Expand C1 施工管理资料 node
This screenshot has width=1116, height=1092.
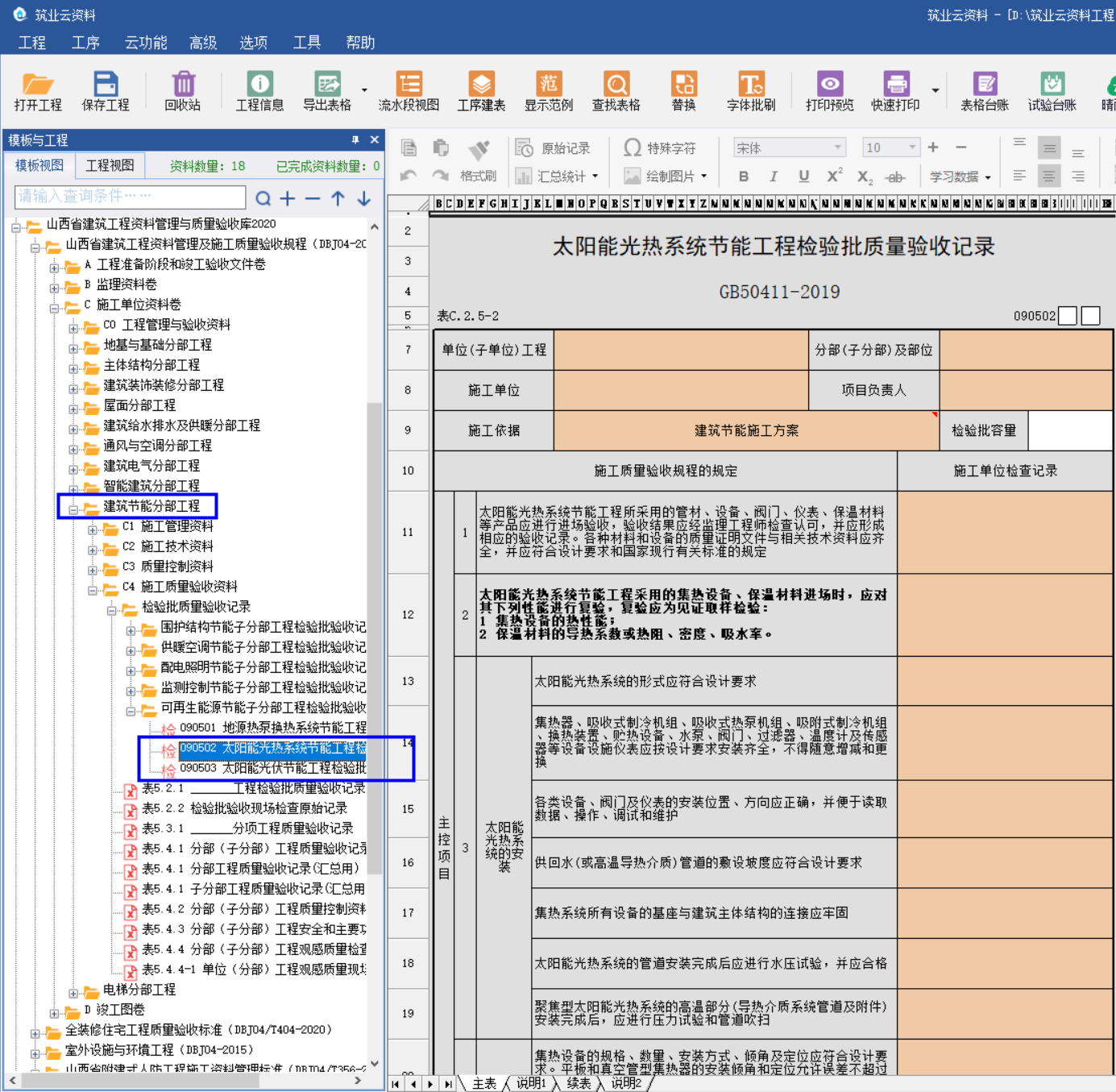click(92, 529)
